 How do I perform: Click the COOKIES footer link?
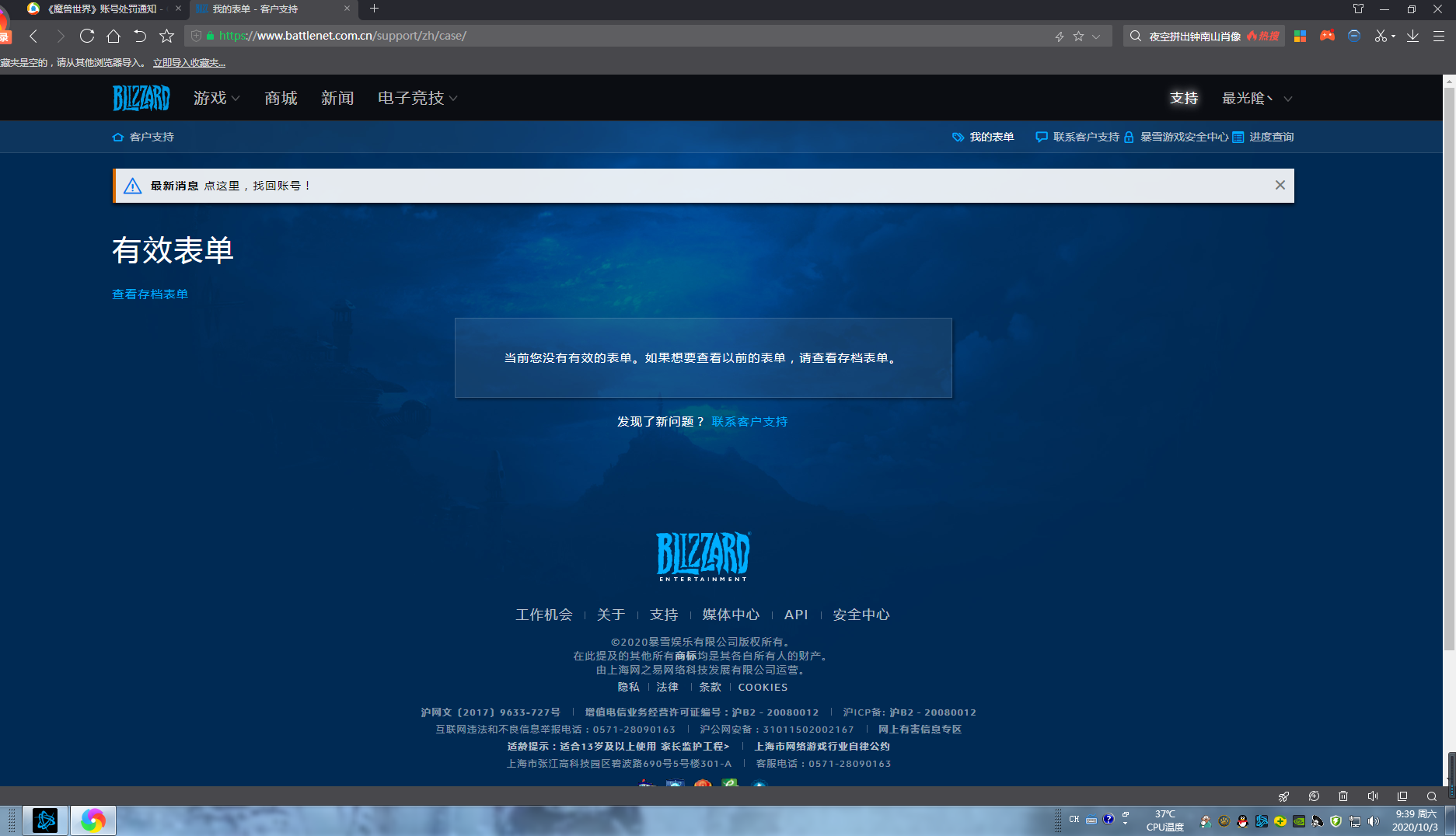point(763,688)
